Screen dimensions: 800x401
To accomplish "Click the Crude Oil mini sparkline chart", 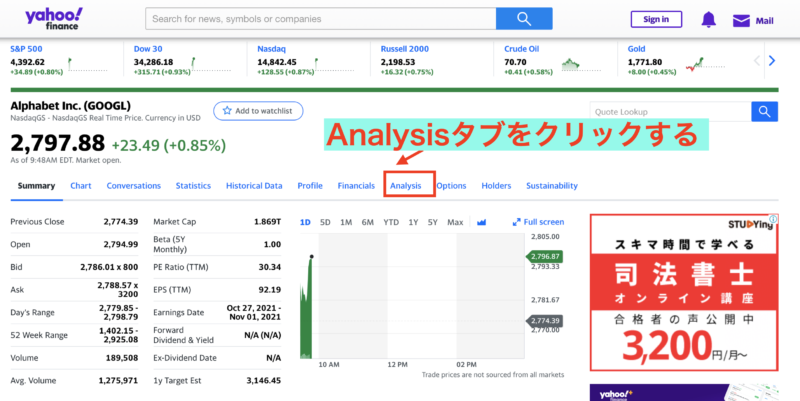I will [582, 65].
